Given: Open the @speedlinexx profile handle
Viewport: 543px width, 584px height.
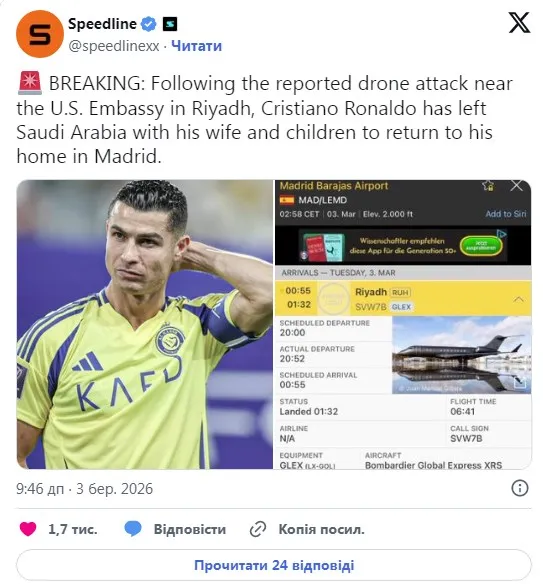Looking at the screenshot, I should point(114,46).
